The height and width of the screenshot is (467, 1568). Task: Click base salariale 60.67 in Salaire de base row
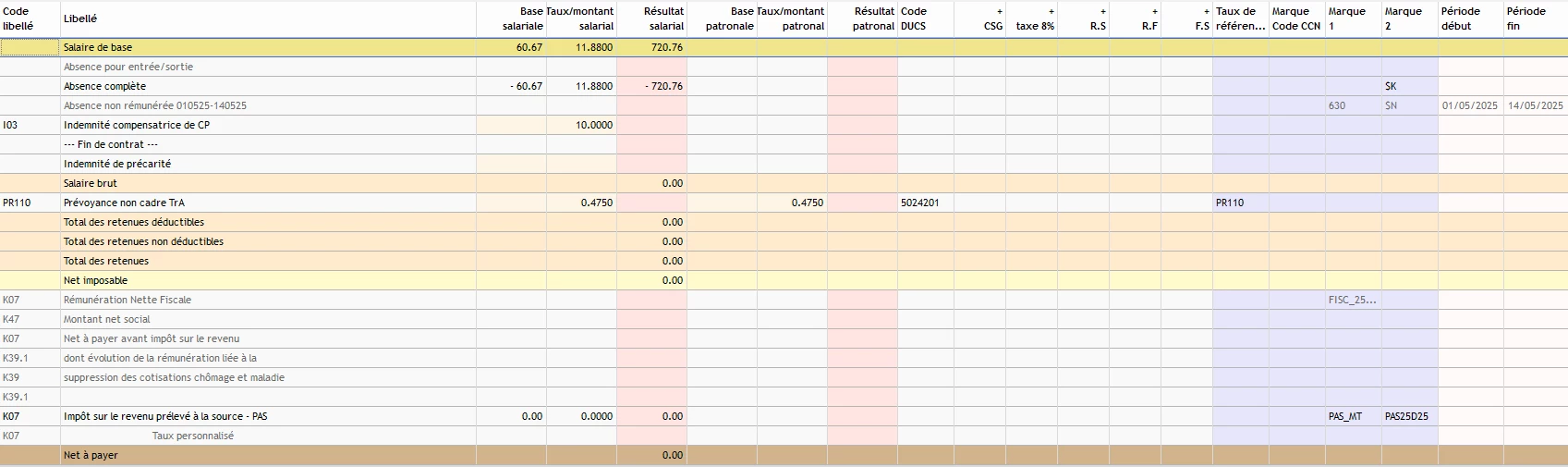[x=529, y=47]
